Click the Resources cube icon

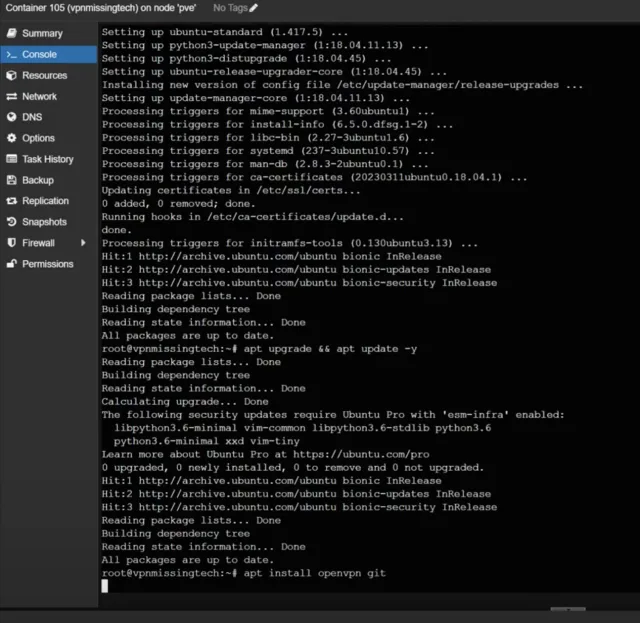click(x=12, y=75)
